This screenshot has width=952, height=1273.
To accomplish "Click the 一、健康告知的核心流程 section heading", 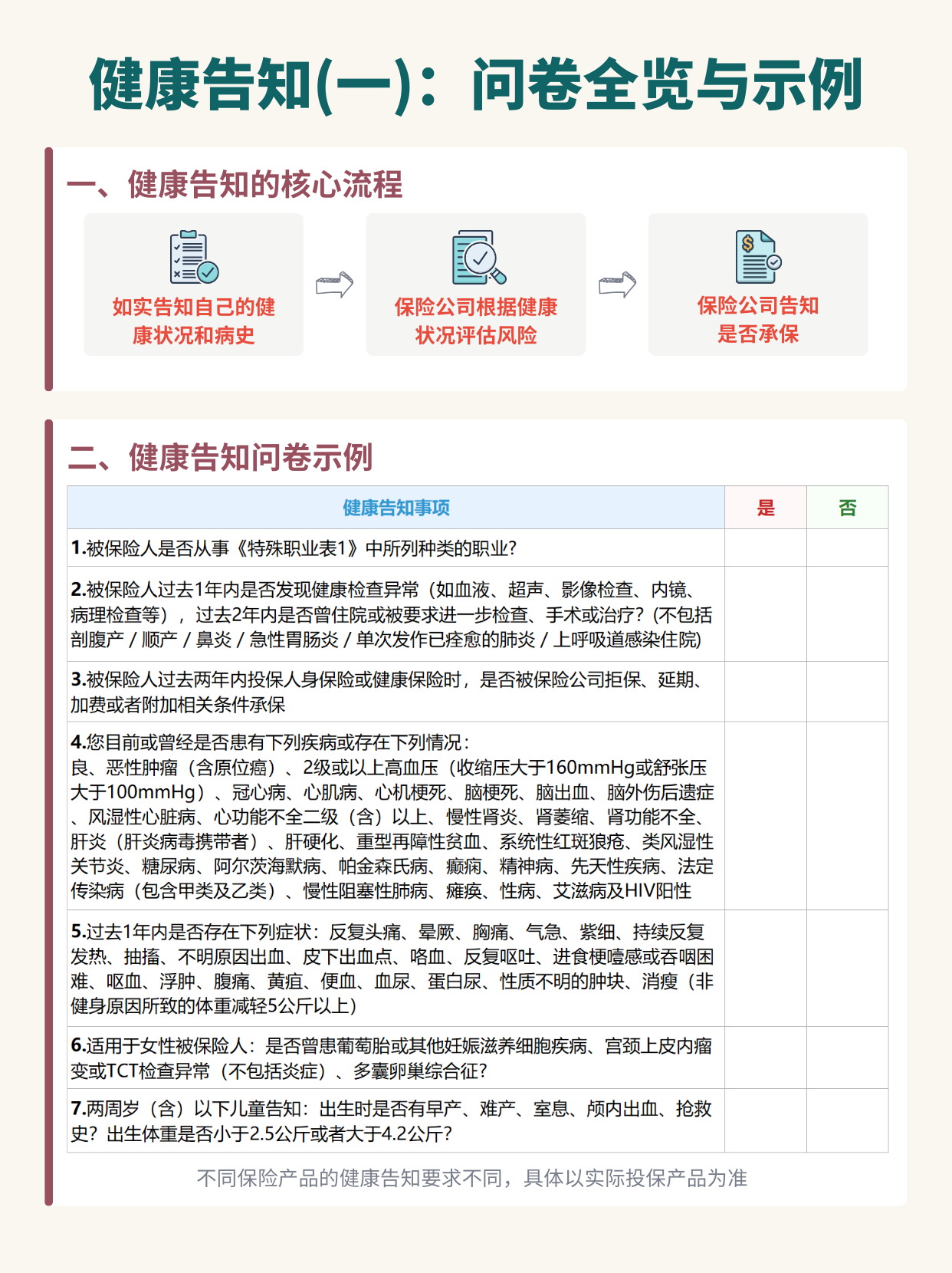I will click(x=235, y=185).
